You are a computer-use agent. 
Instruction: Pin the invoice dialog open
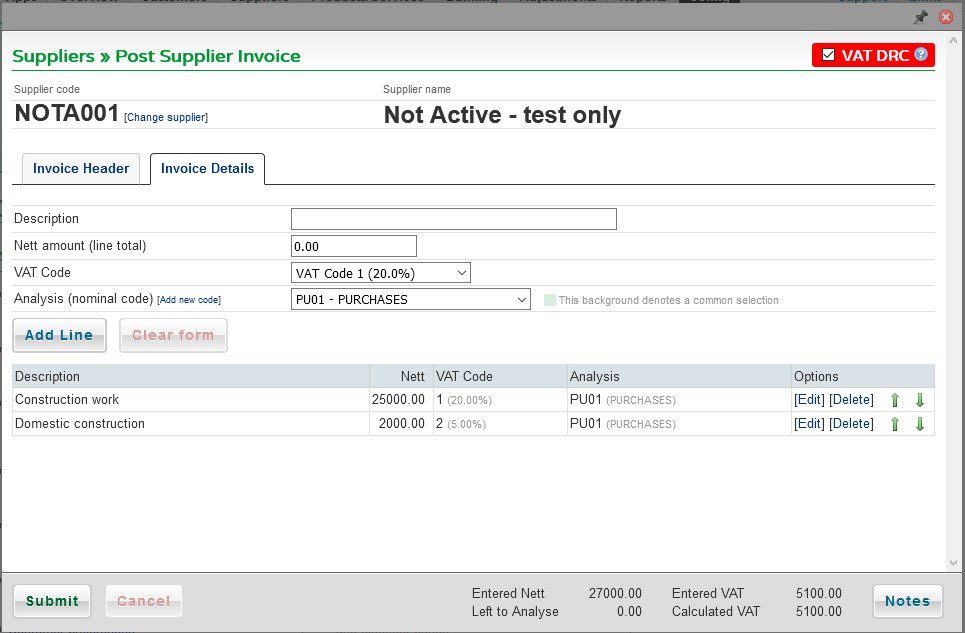tap(921, 16)
